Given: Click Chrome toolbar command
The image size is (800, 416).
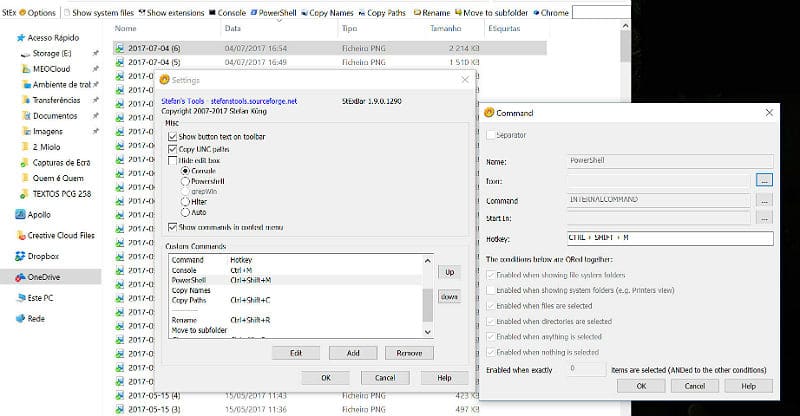Looking at the screenshot, I should click(x=551, y=13).
